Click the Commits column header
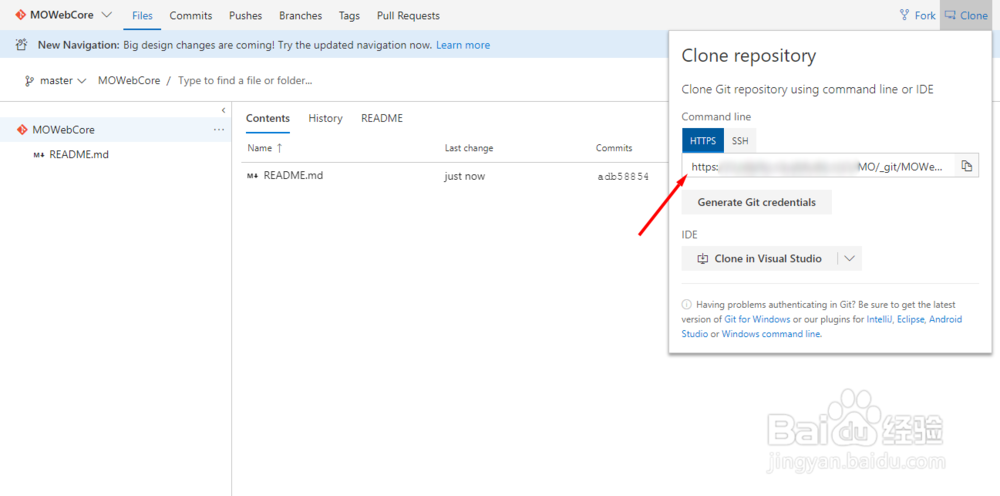Screen dimensions: 1000x496 click(614, 148)
